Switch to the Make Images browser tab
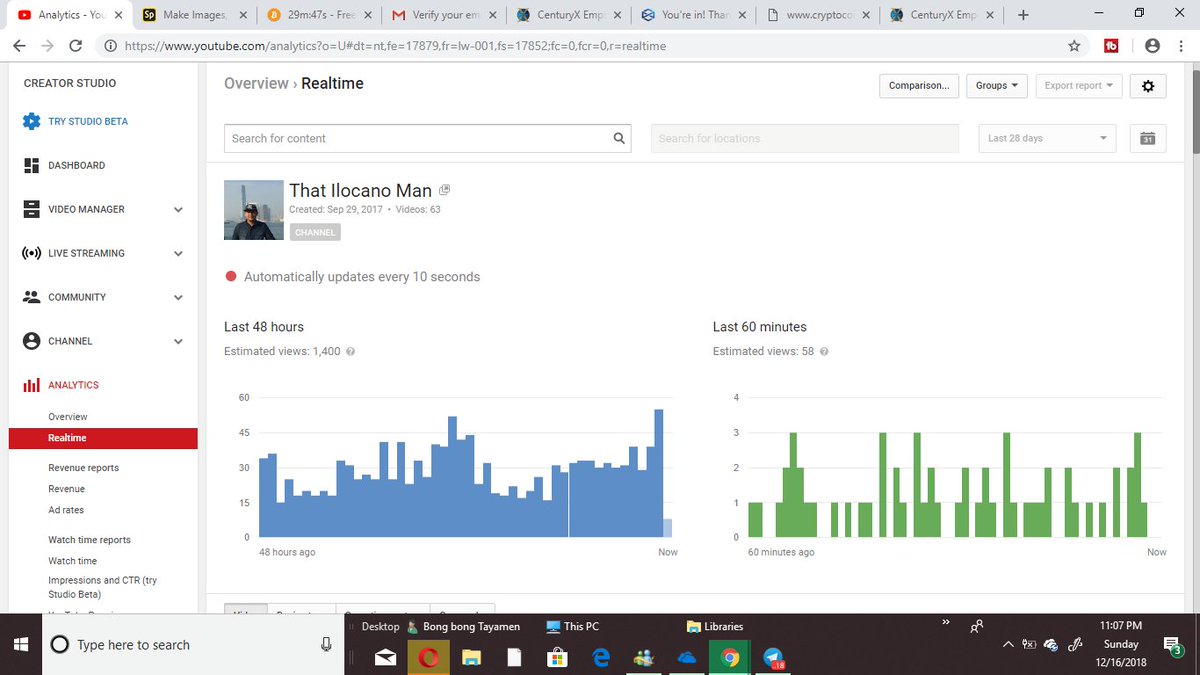The width and height of the screenshot is (1200, 675). (195, 15)
